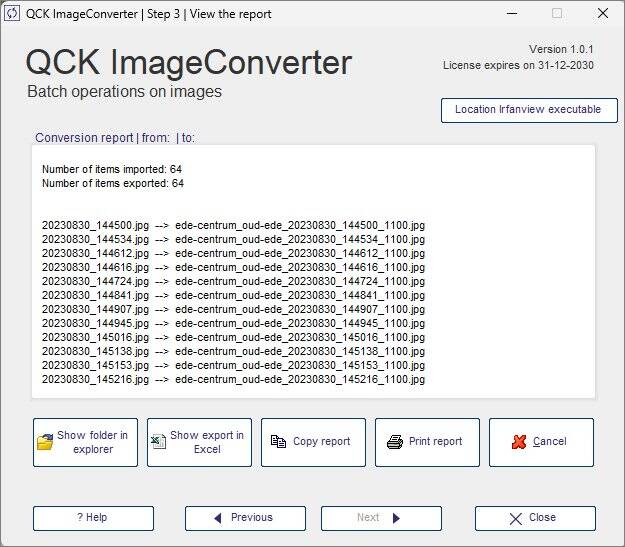Click the copy pages icon on Copy report
The width and height of the screenshot is (625, 547).
tap(278, 441)
